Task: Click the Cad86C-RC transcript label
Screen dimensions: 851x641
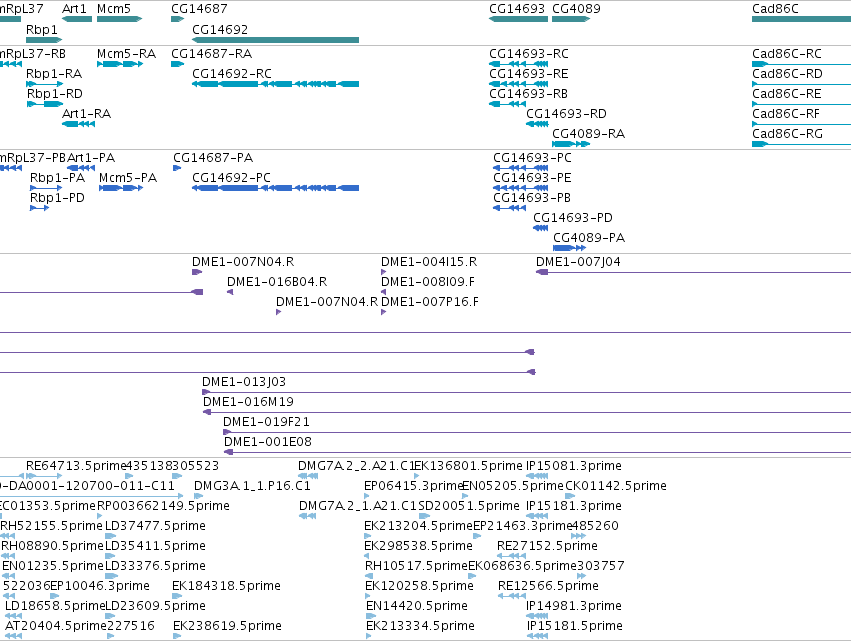Action: tap(787, 54)
